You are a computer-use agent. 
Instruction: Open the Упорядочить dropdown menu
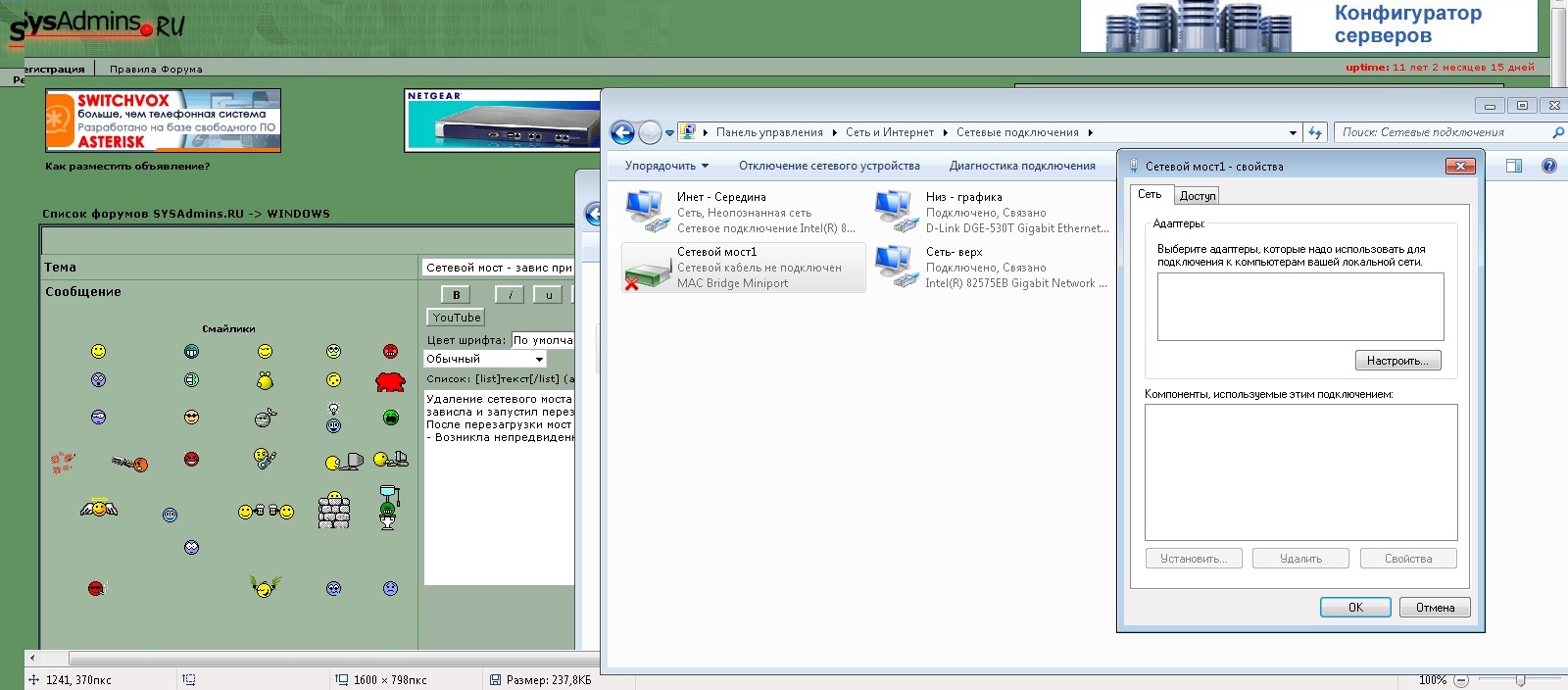point(666,166)
